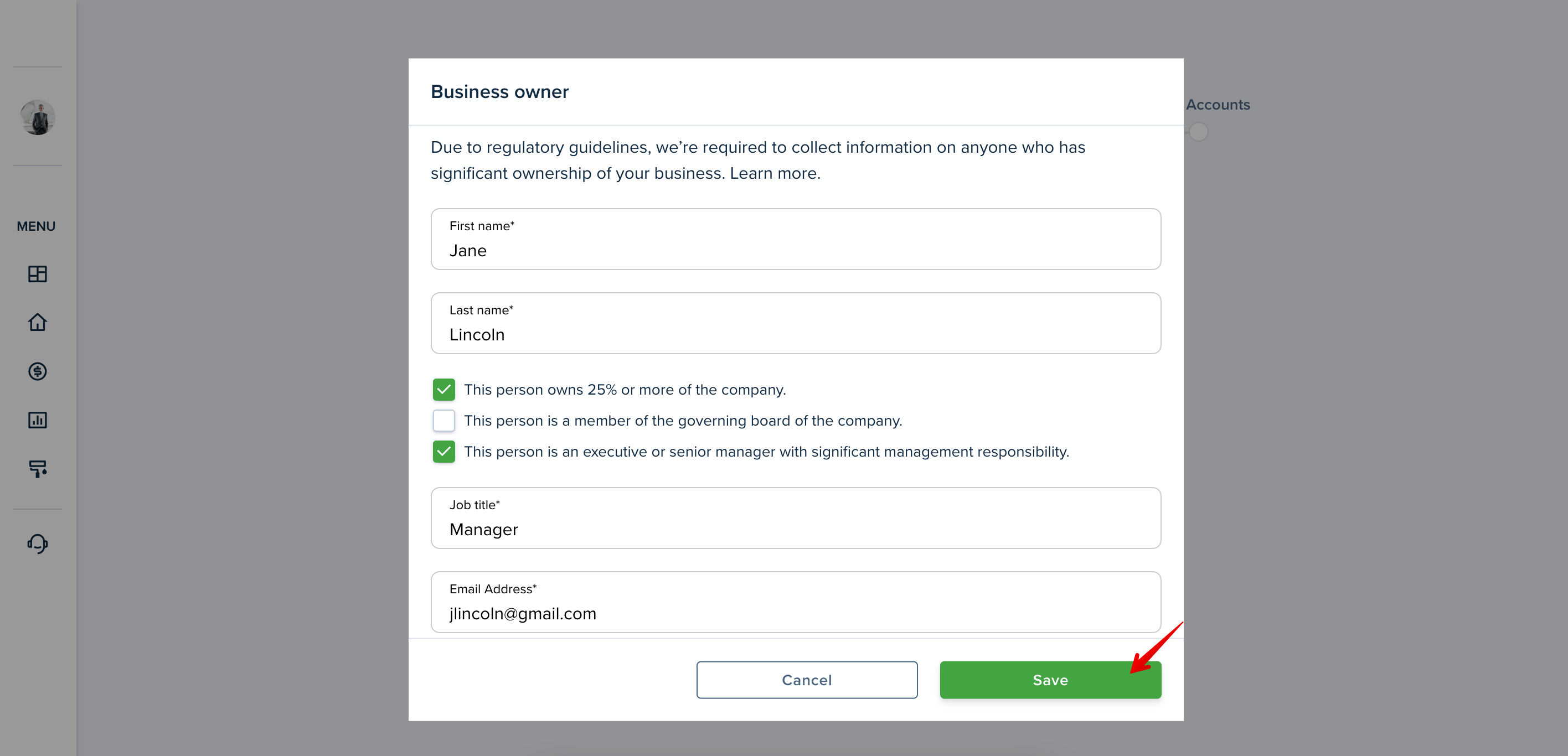Edit the Last name field
The image size is (1568, 756).
[x=796, y=323]
